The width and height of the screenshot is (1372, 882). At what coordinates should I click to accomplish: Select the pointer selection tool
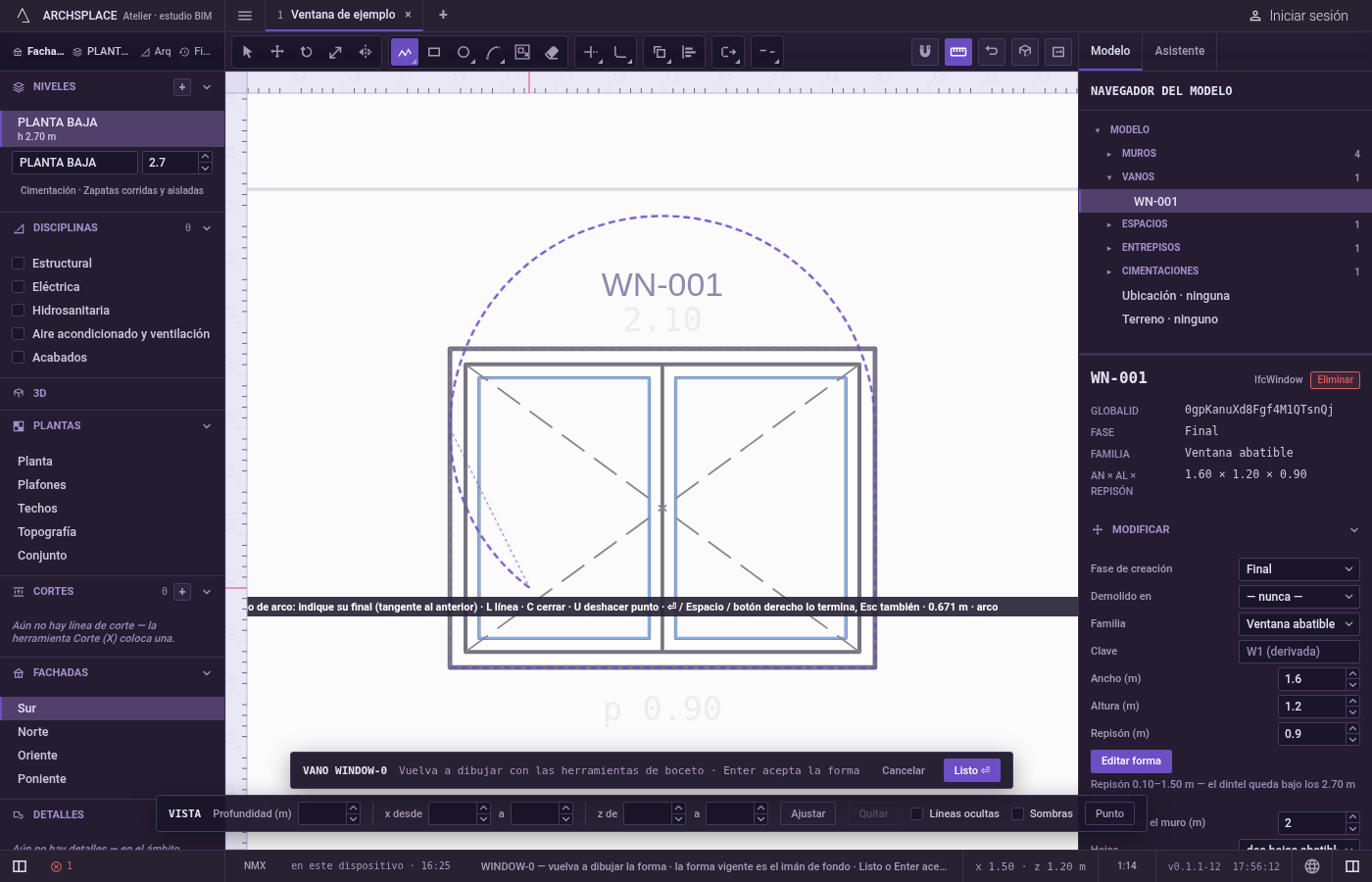click(247, 52)
